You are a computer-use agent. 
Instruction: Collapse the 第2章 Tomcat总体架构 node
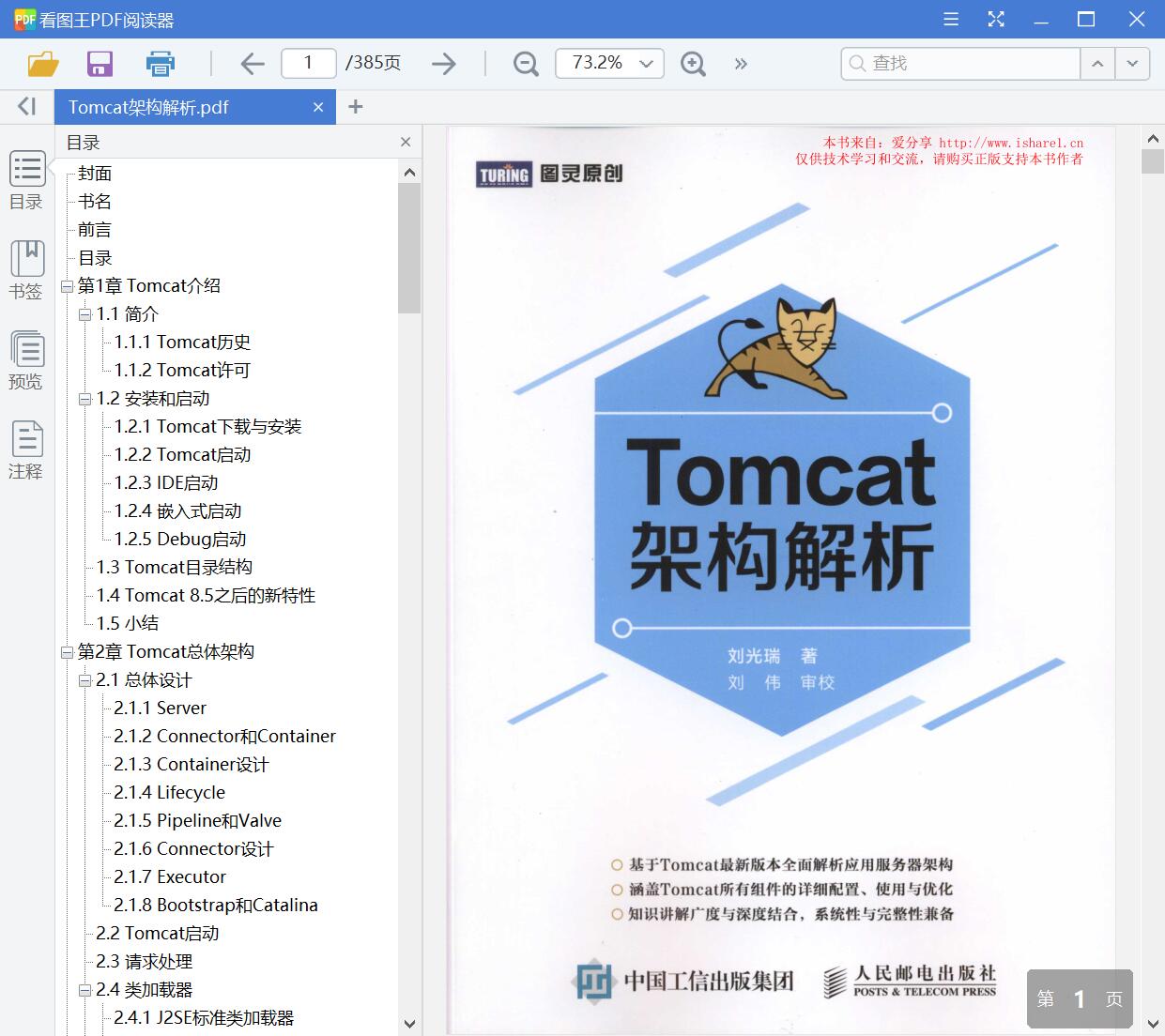(67, 652)
